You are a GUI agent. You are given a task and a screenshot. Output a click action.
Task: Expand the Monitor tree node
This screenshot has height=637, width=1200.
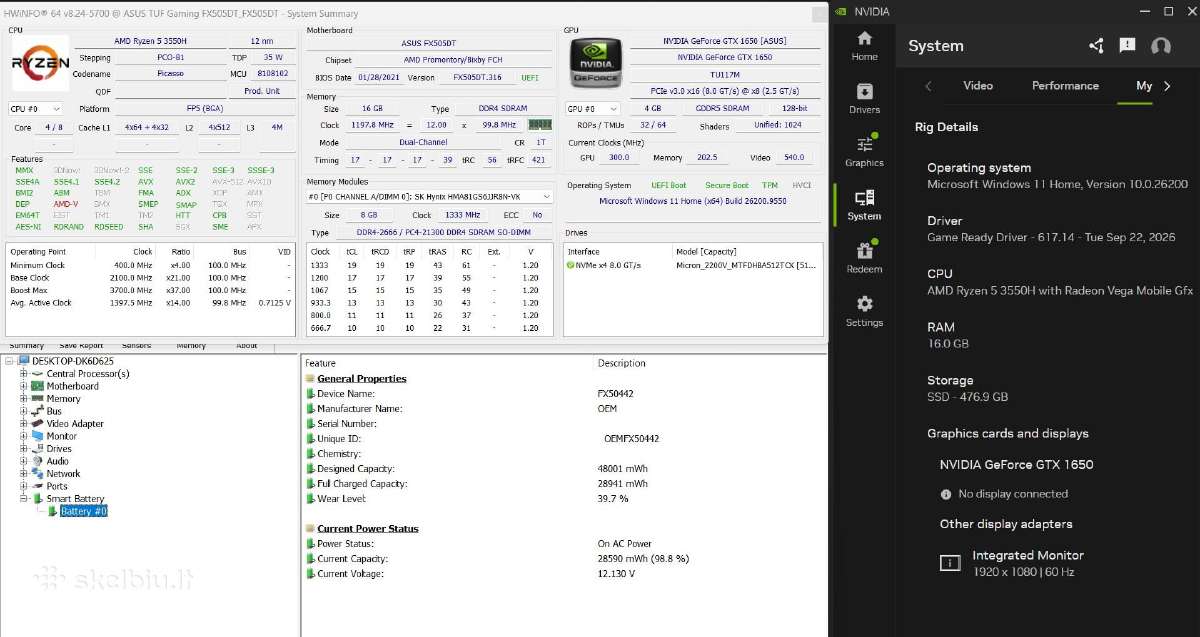coord(23,436)
